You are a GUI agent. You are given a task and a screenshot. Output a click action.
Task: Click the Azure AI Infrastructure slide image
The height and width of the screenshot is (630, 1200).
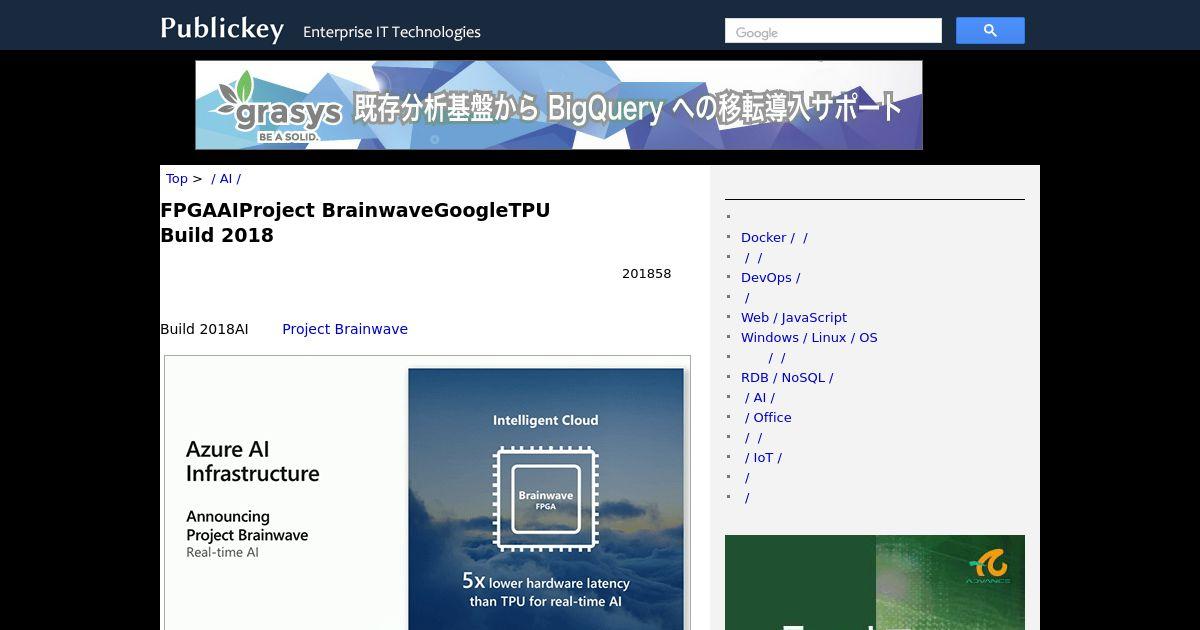coord(427,493)
